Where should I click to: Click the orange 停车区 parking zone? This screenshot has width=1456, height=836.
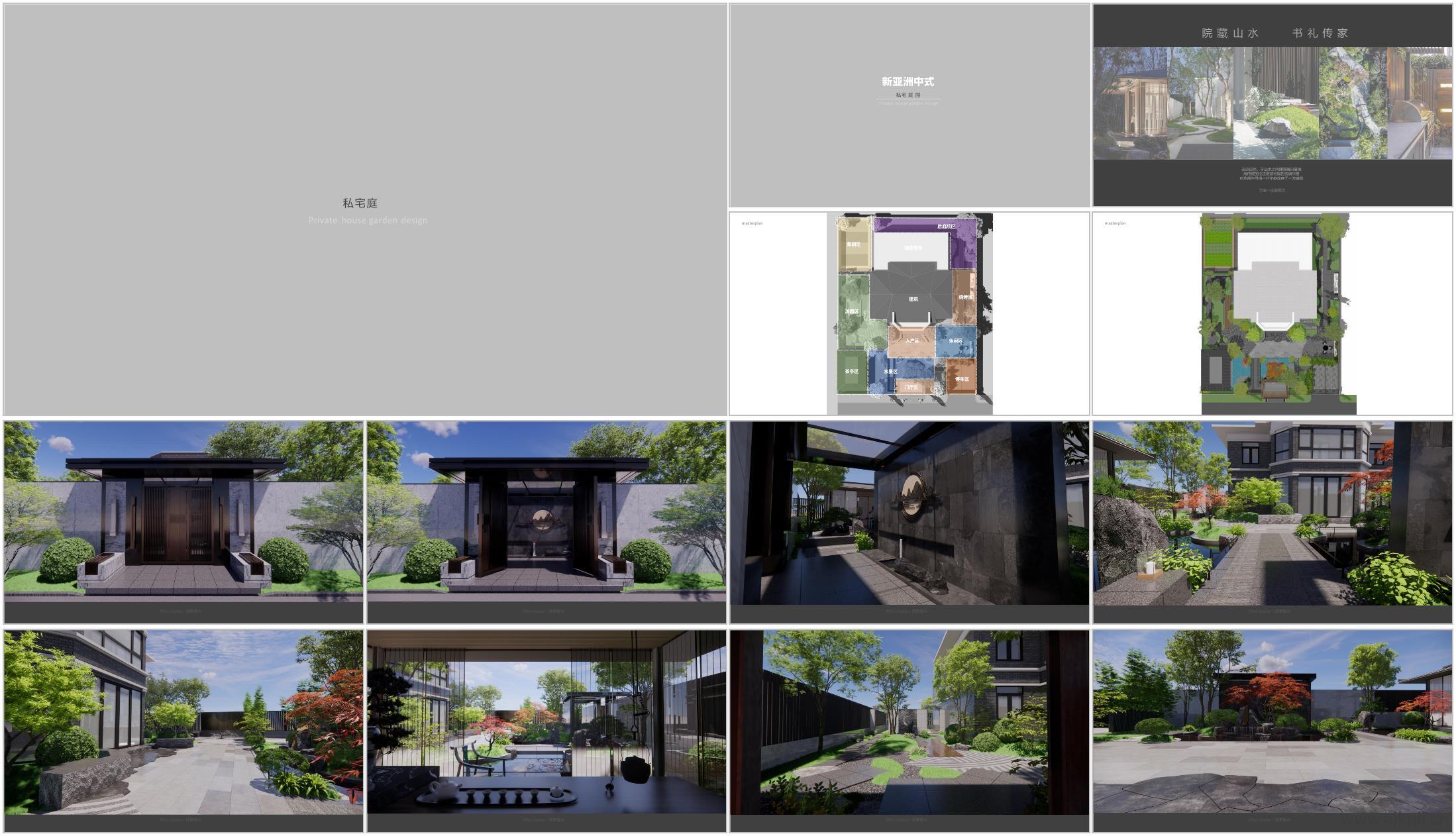click(x=961, y=379)
